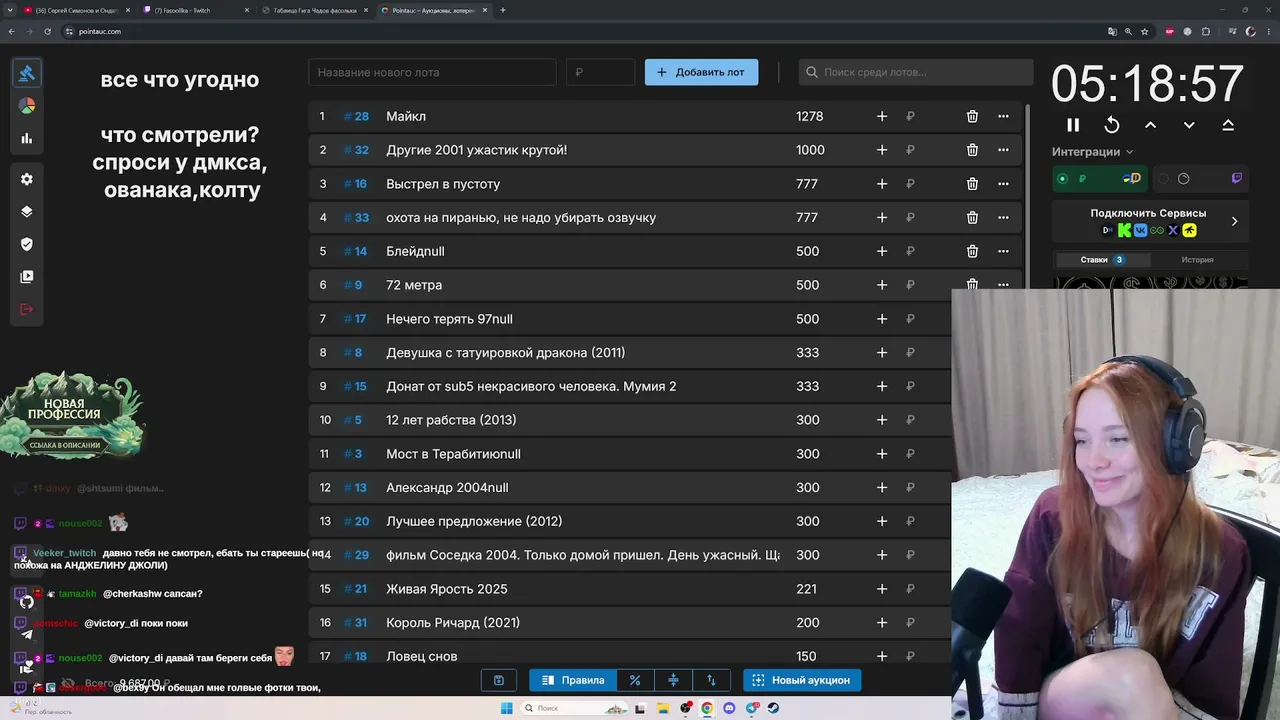This screenshot has width=1280, height=720.
Task: Add points to the Майкл lot
Action: 882,116
